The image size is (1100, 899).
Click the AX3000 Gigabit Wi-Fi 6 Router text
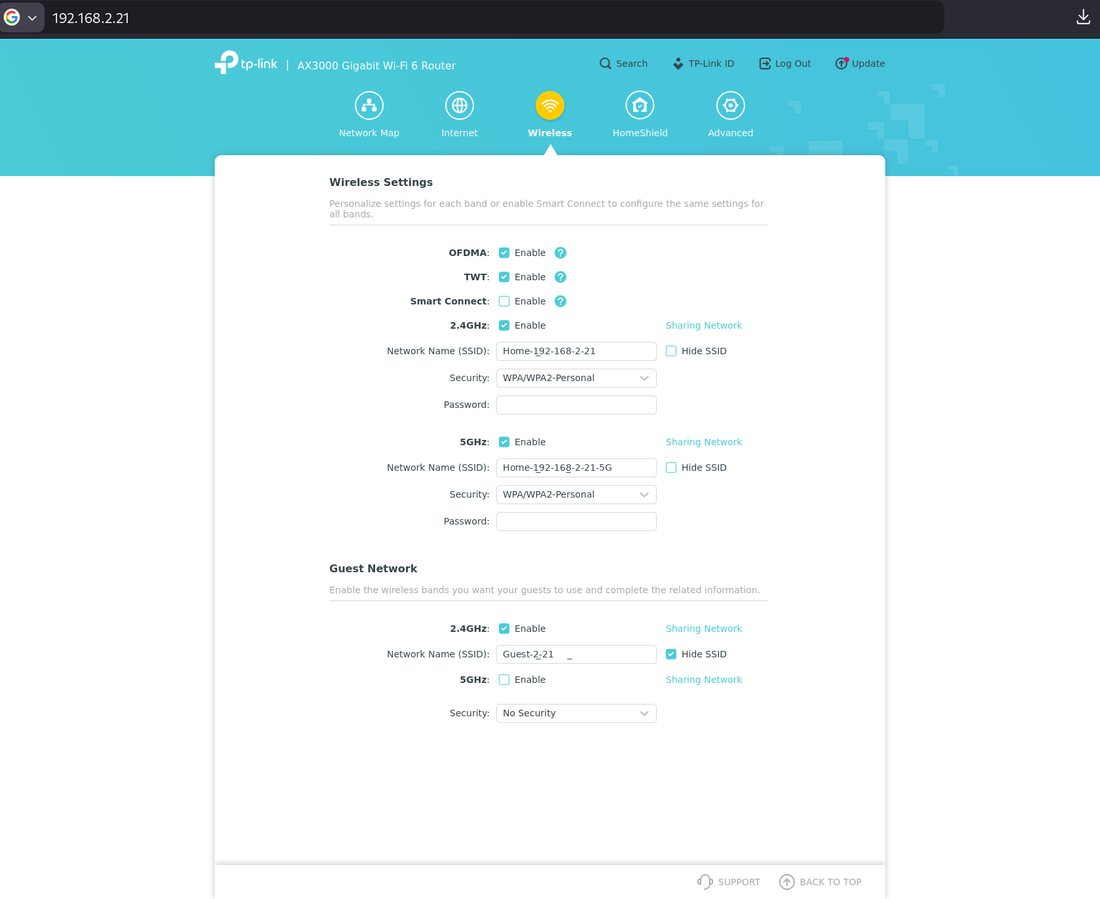(376, 65)
